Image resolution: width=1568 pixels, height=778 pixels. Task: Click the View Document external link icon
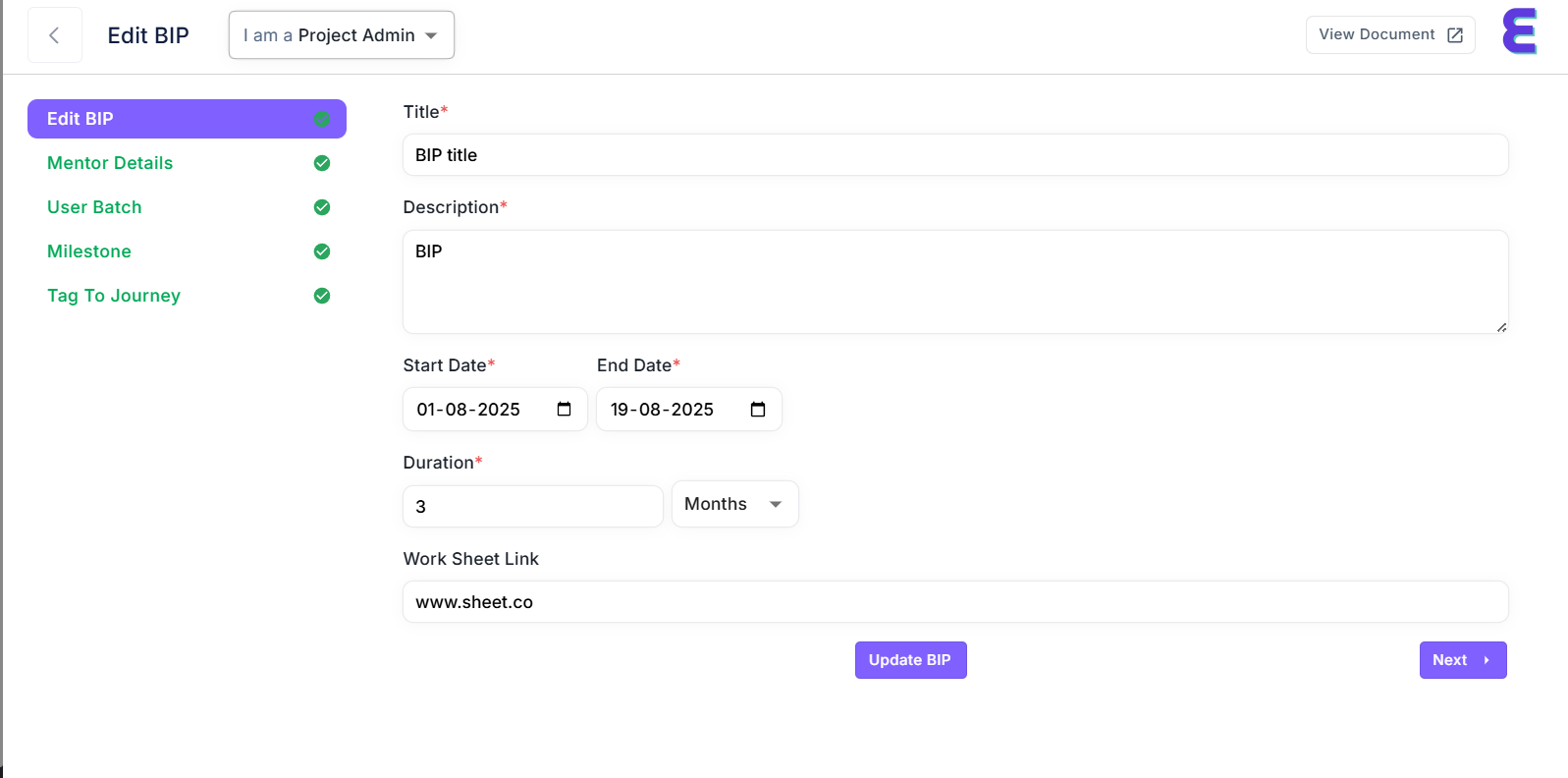1455,35
